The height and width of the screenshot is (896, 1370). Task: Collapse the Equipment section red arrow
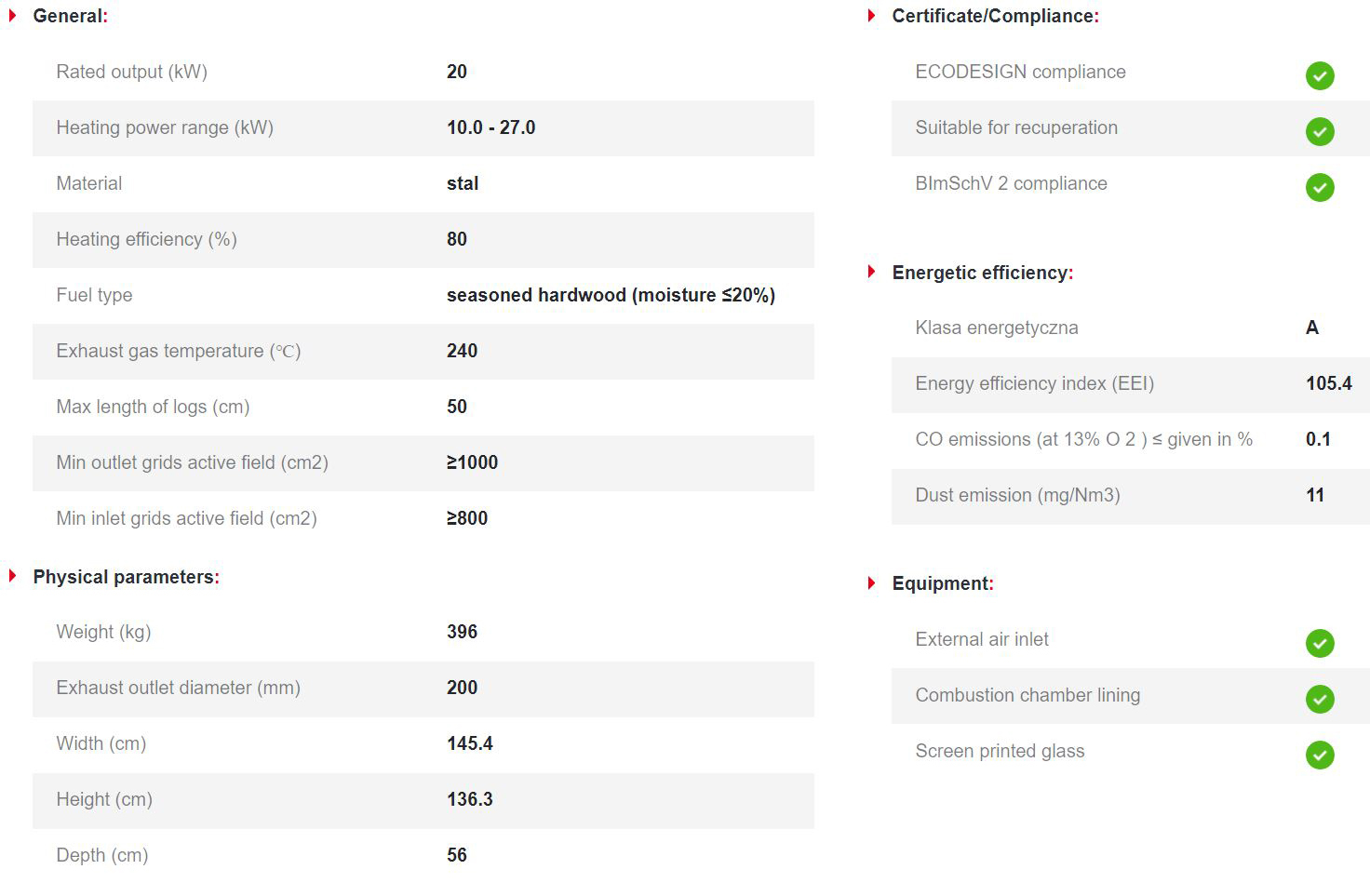pyautogui.click(x=872, y=583)
